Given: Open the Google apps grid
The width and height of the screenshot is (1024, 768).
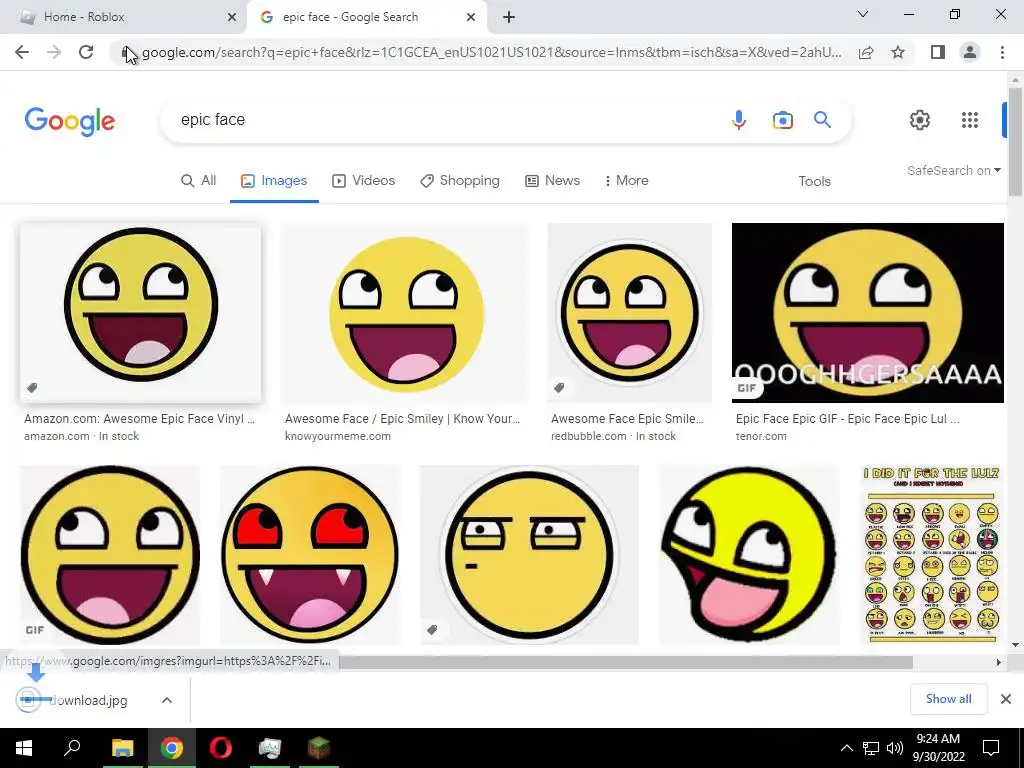Looking at the screenshot, I should (x=970, y=120).
